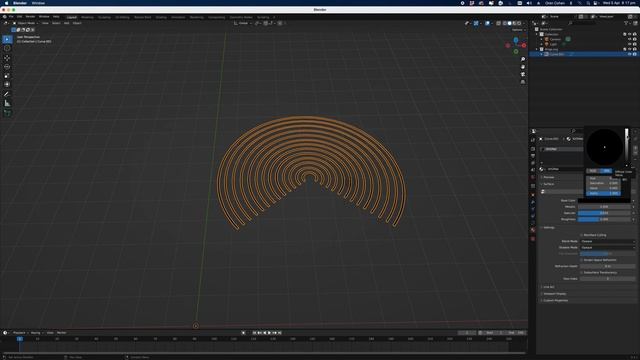
Task: Open the Material properties tab icon
Action: 533,230
